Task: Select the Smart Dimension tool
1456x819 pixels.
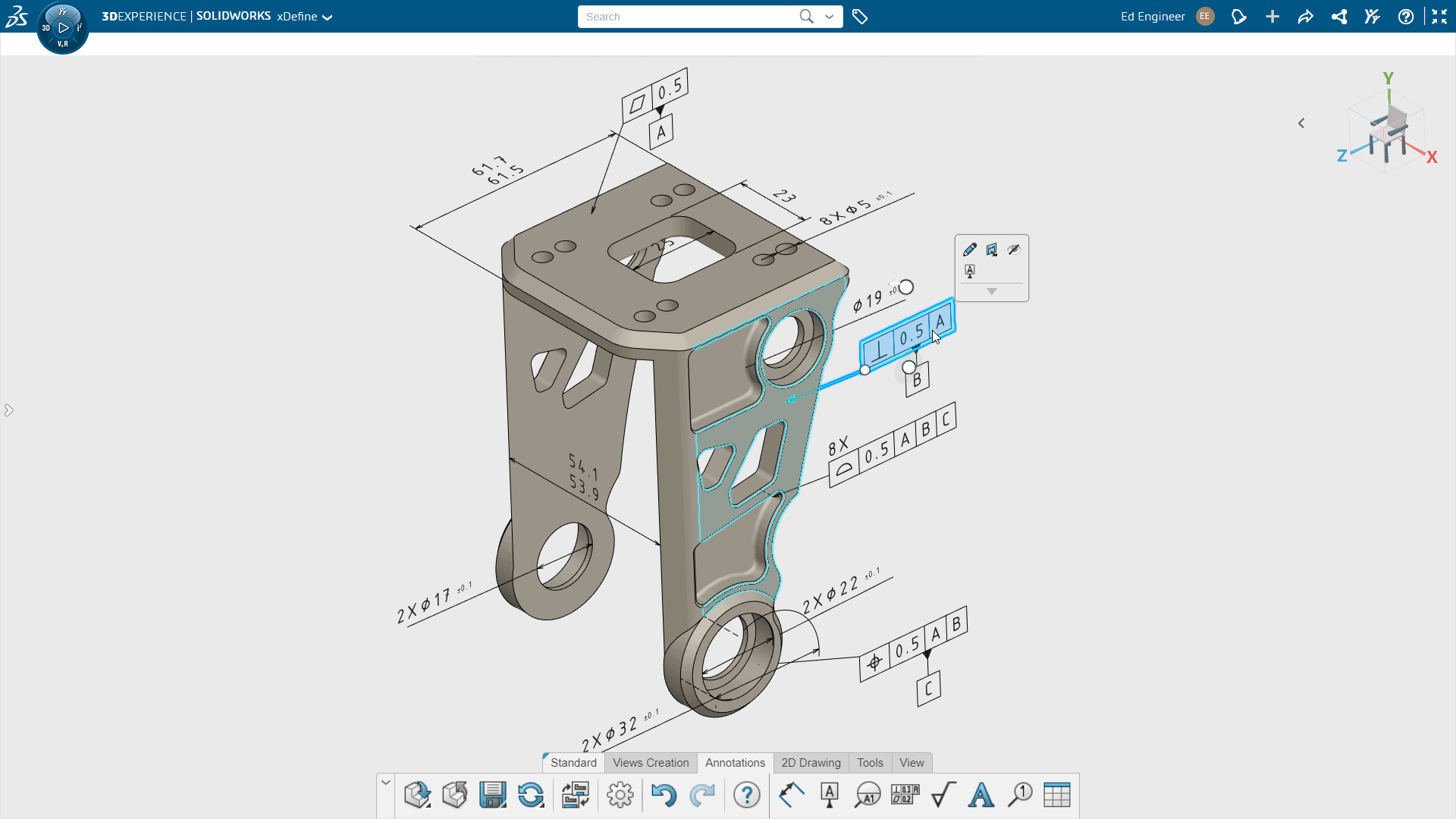Action: pos(791,794)
